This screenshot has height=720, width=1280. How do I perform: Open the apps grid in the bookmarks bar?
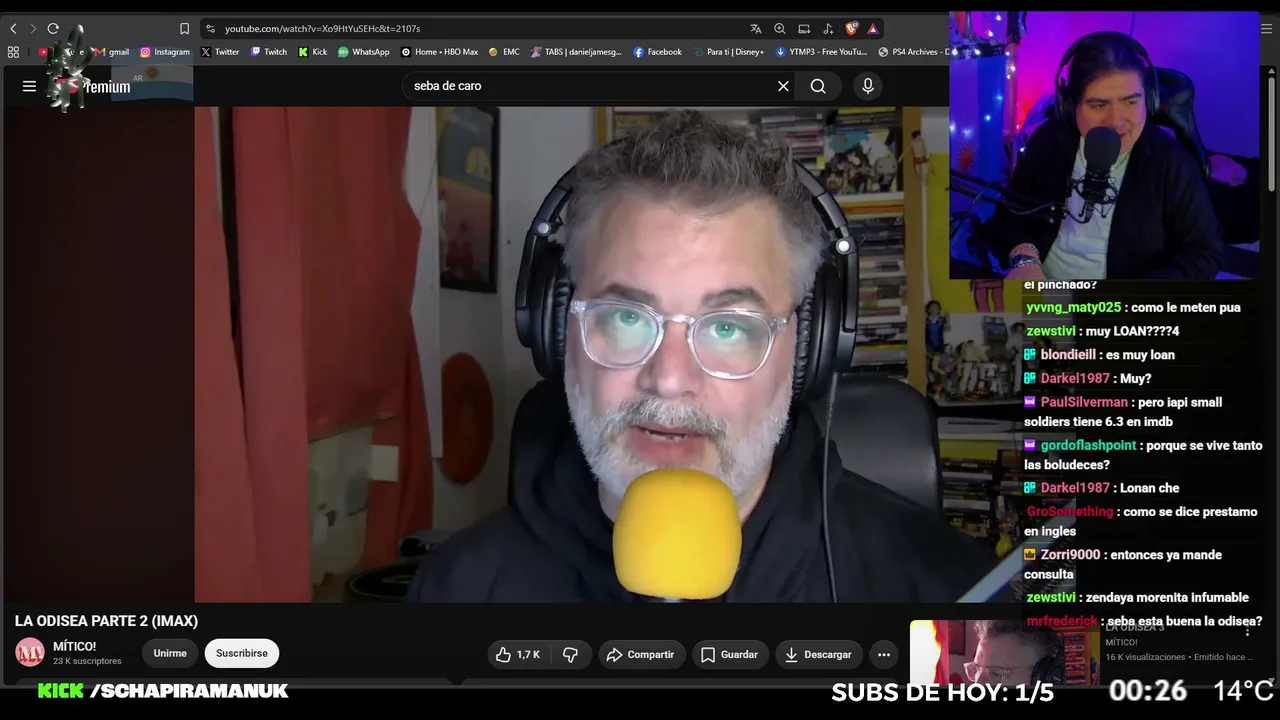click(x=13, y=52)
